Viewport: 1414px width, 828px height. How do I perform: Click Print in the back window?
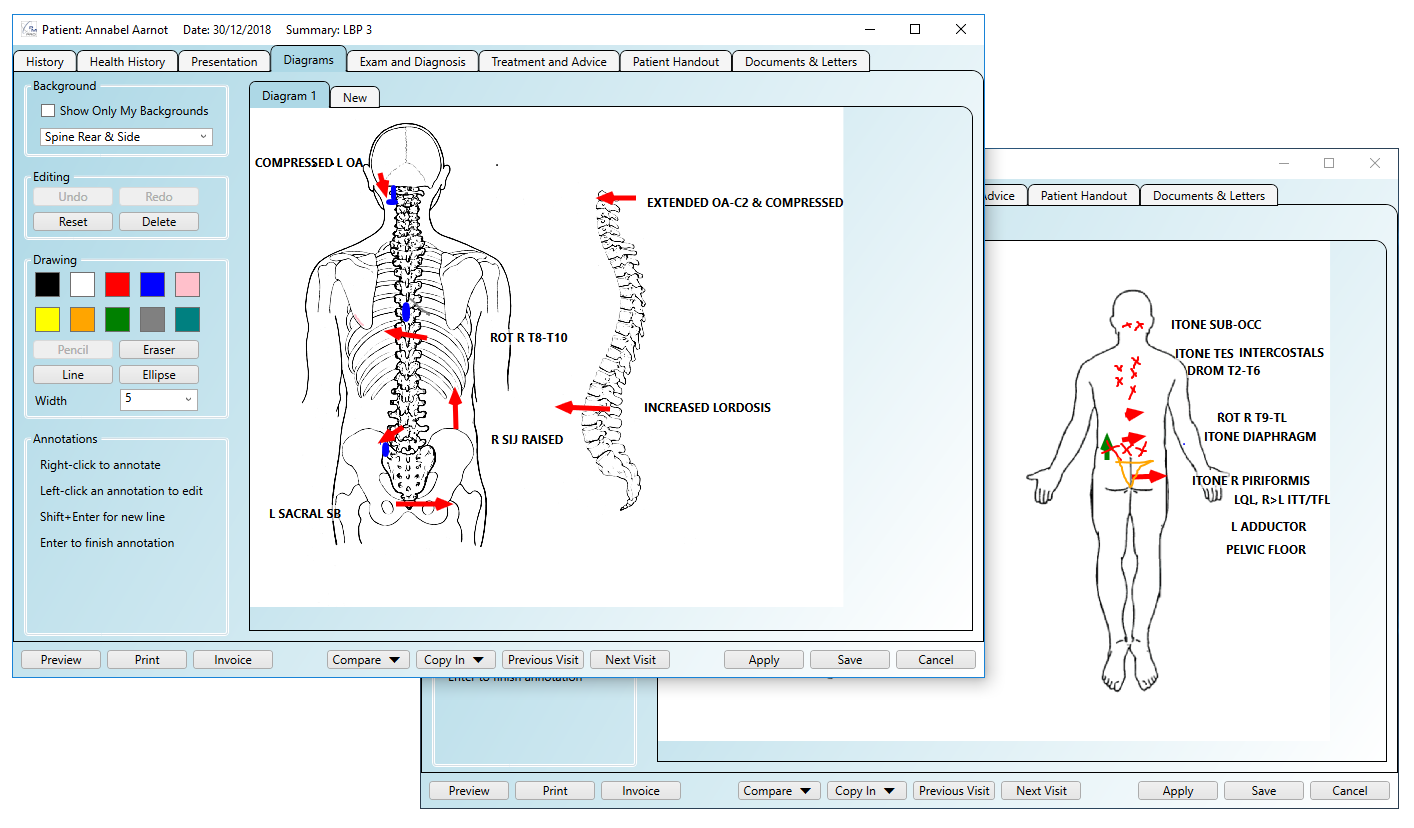pyautogui.click(x=555, y=791)
